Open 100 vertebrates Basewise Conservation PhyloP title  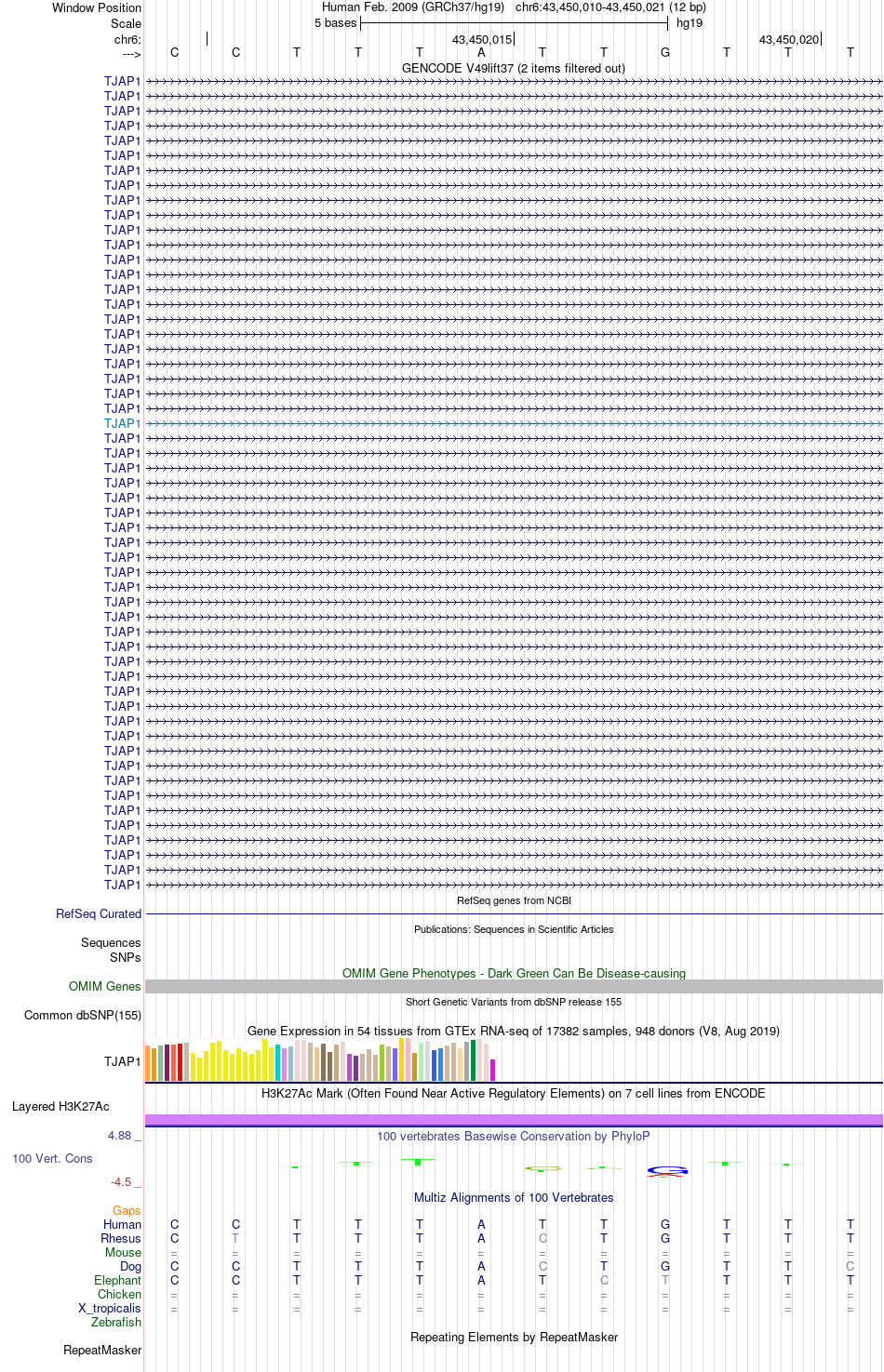514,1137
